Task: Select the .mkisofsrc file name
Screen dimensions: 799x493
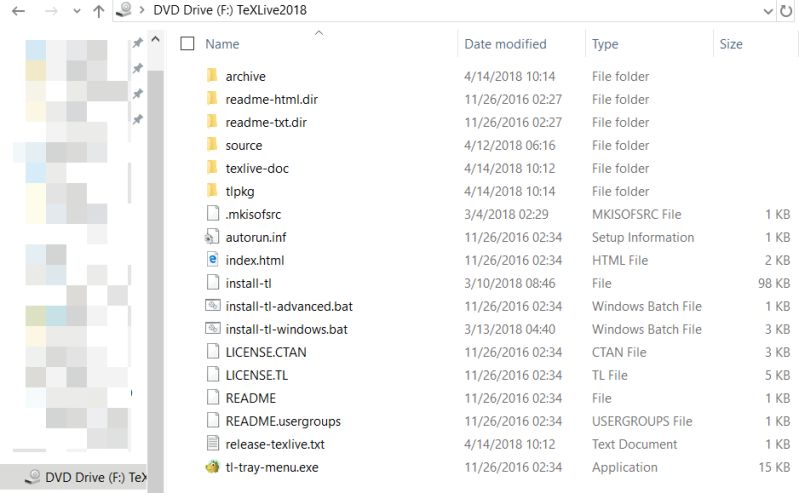Action: pos(253,214)
